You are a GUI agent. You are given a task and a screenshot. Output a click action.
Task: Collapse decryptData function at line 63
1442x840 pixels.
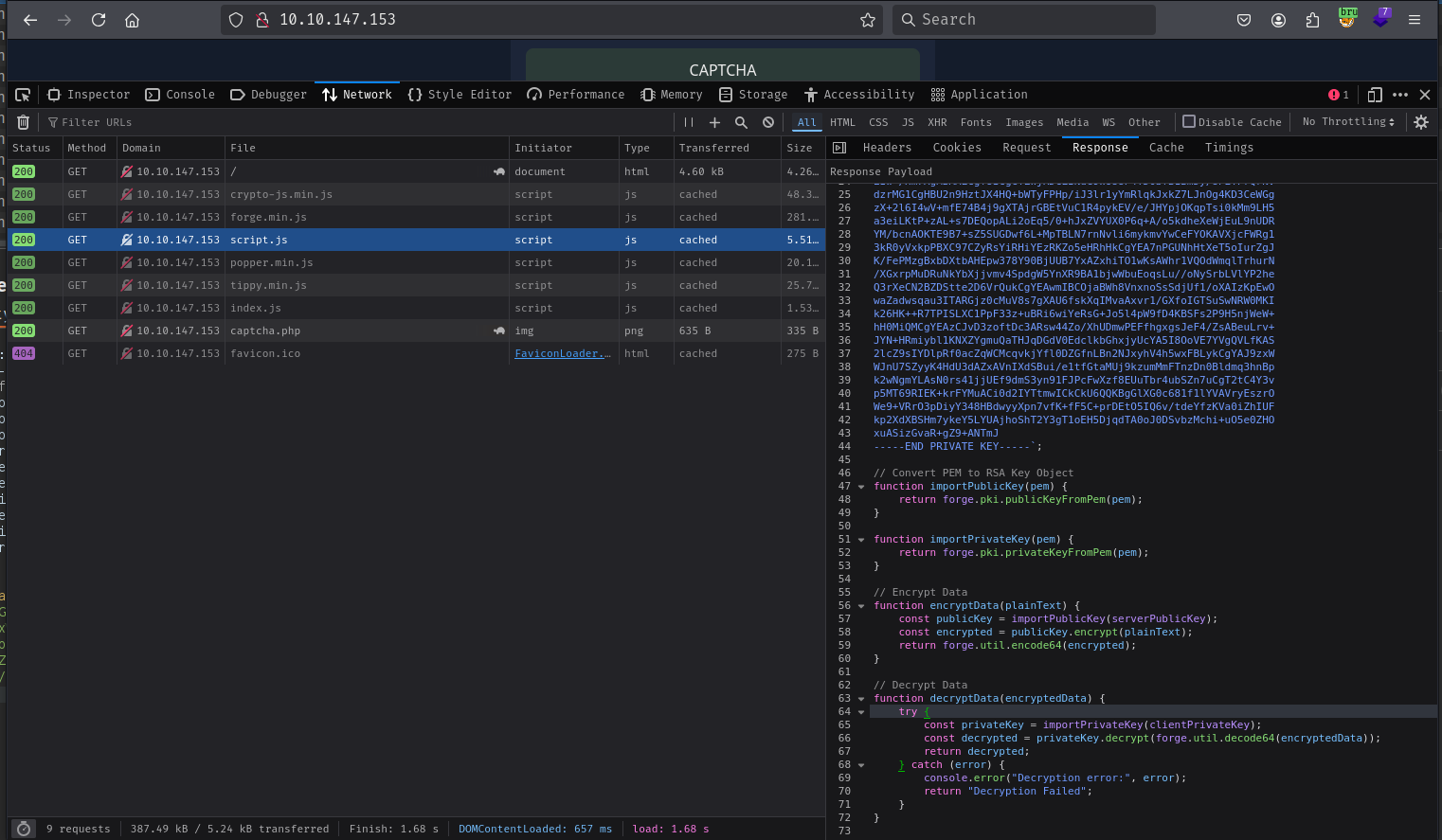pyautogui.click(x=861, y=699)
